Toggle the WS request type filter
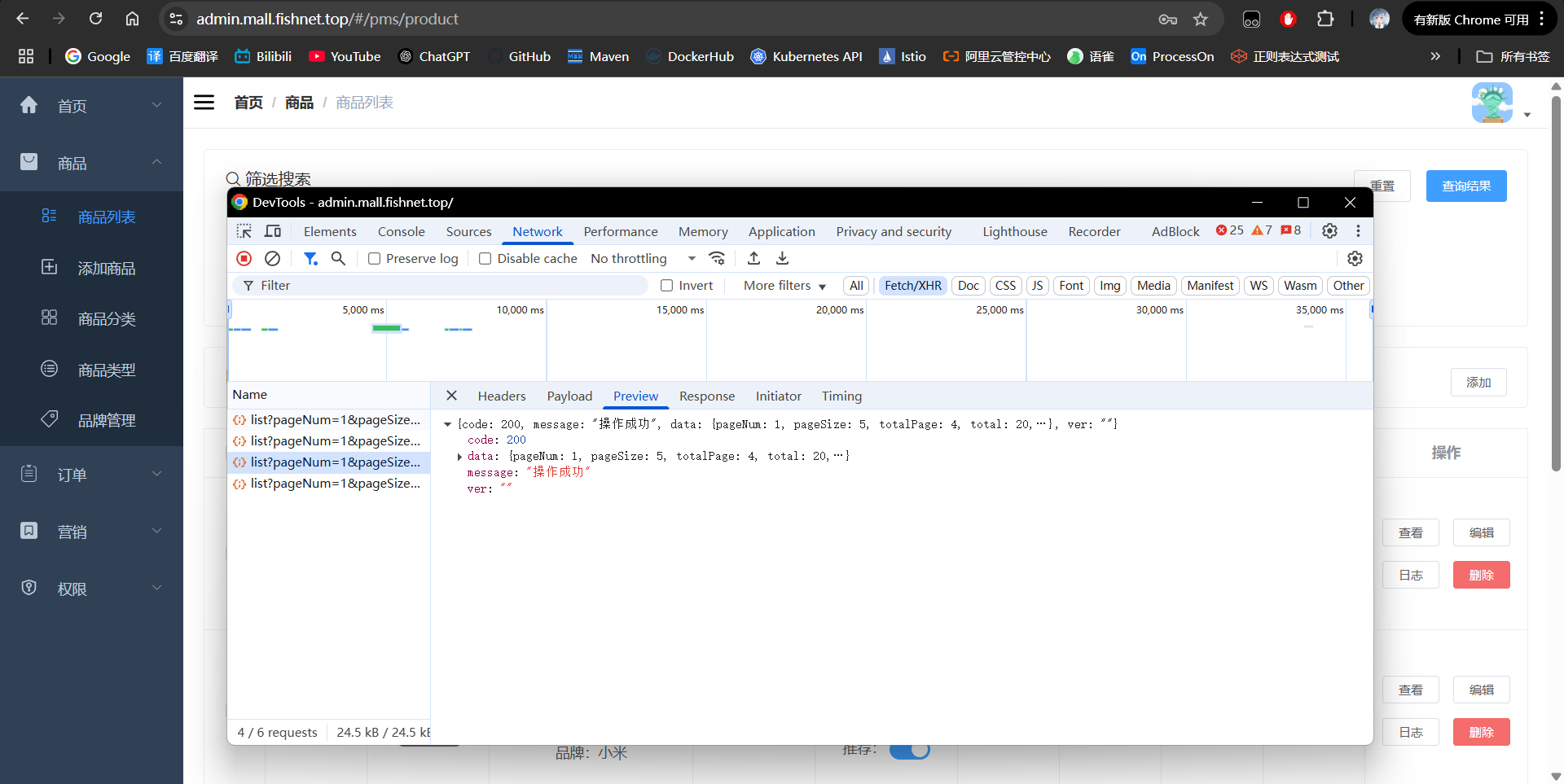The width and height of the screenshot is (1564, 784). 1259,285
